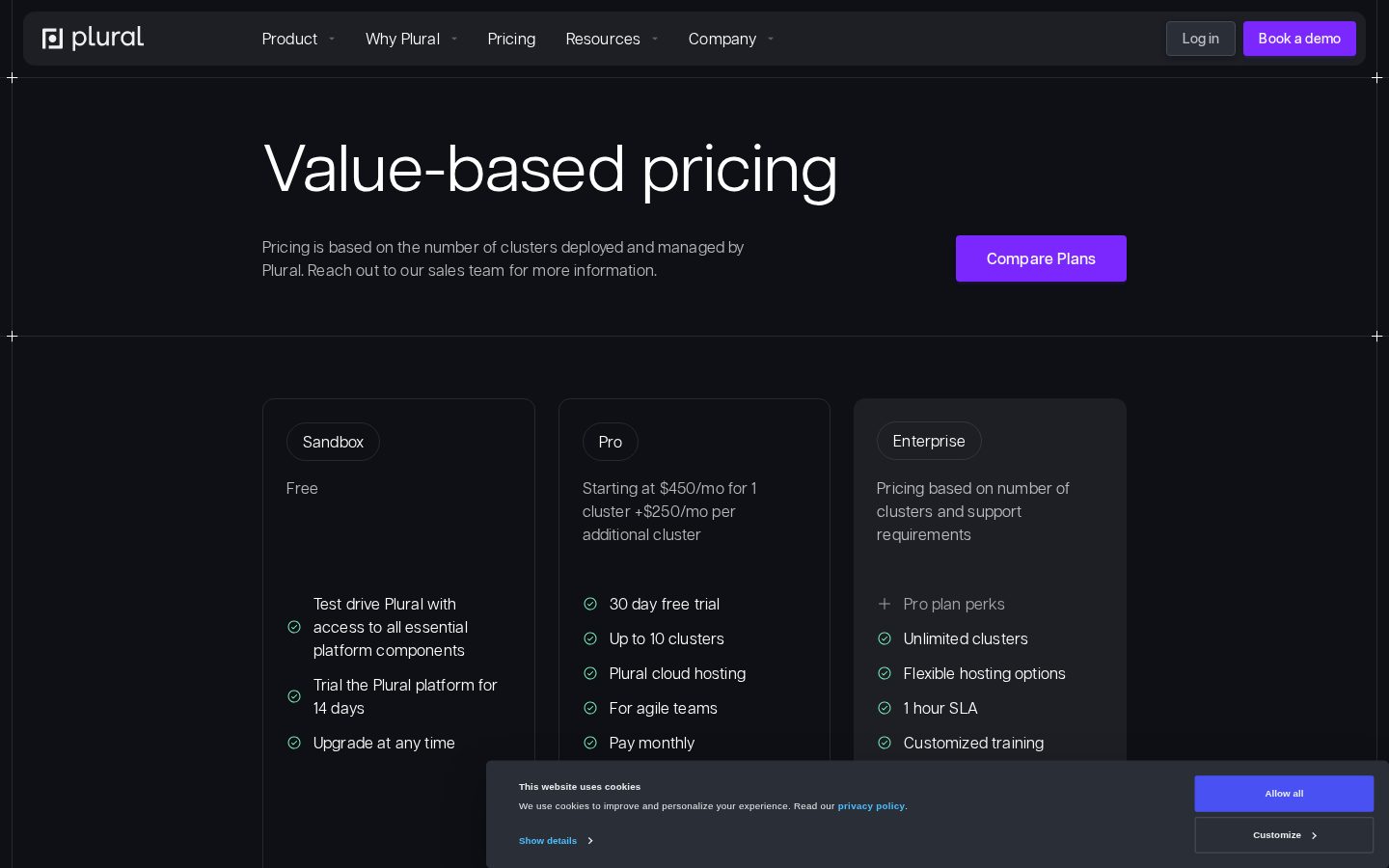
Task: Expand Show details in cookie banner
Action: point(556,841)
